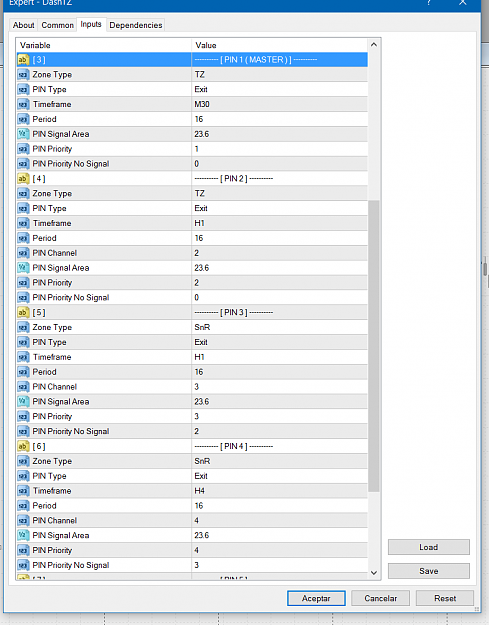Click the integer icon of PIN Priority No Signal, value 2
The width and height of the screenshot is (489, 625).
(23, 431)
